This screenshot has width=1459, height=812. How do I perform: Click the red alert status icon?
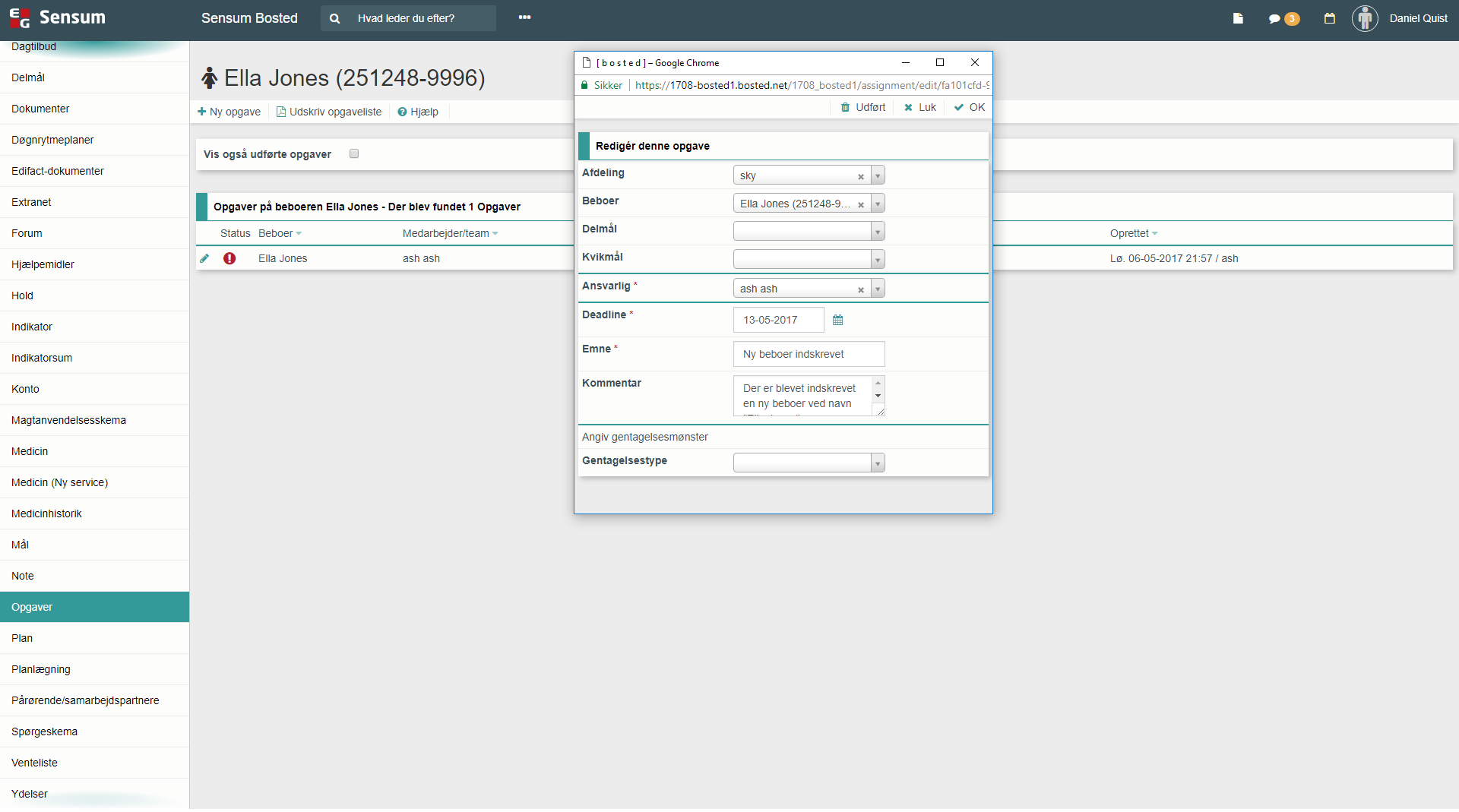tap(229, 258)
